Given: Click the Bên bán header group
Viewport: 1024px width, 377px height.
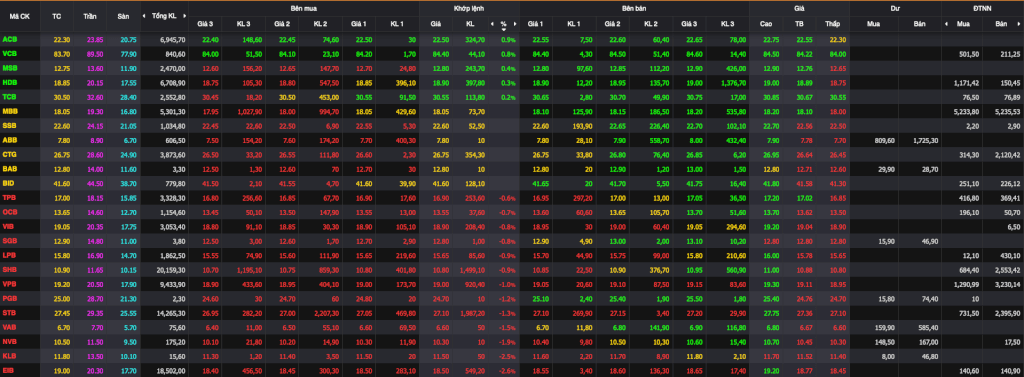Looking at the screenshot, I should [x=633, y=8].
